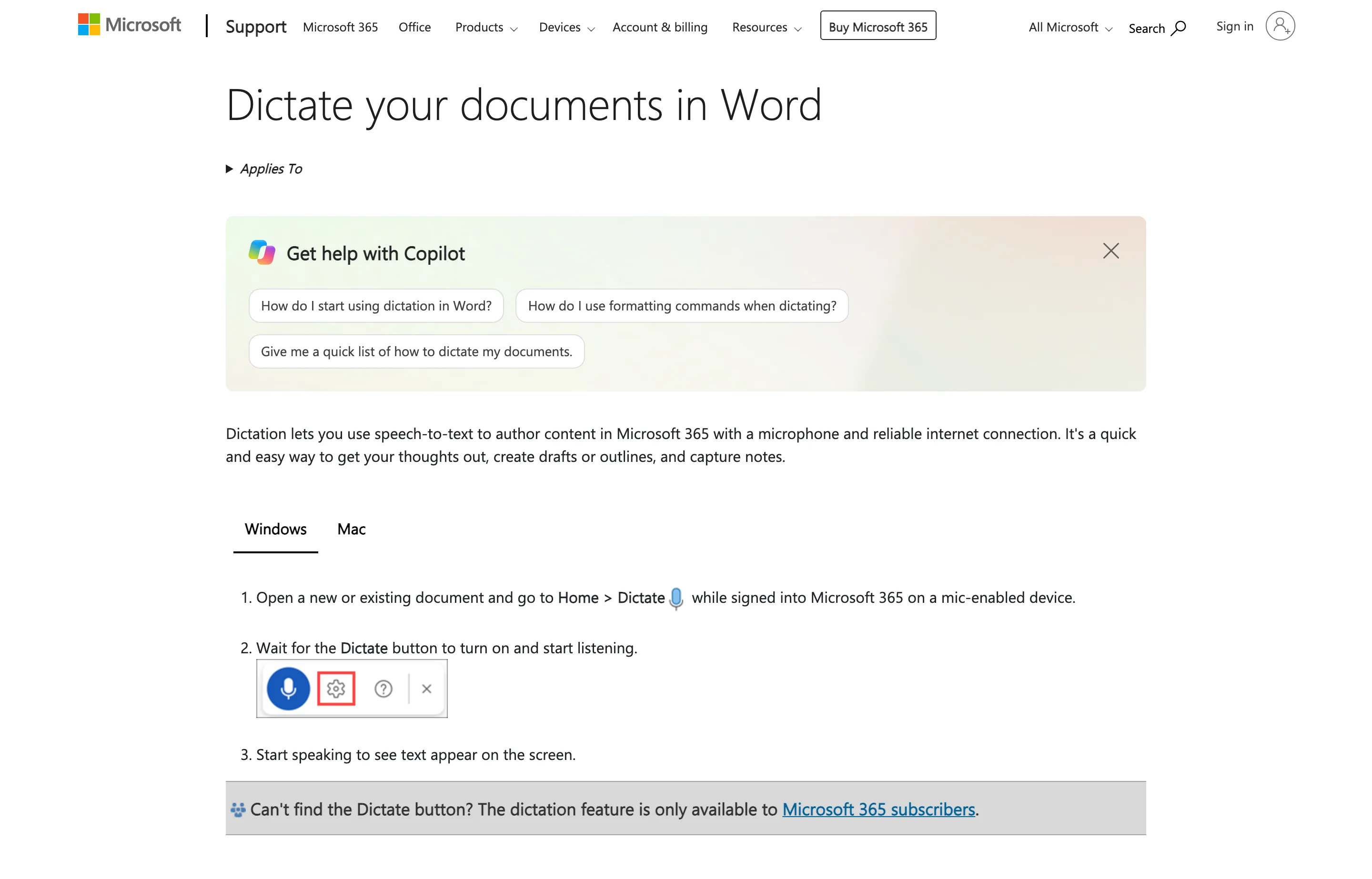Switch to the Windows tab
The width and height of the screenshot is (1372, 879).
pyautogui.click(x=276, y=529)
